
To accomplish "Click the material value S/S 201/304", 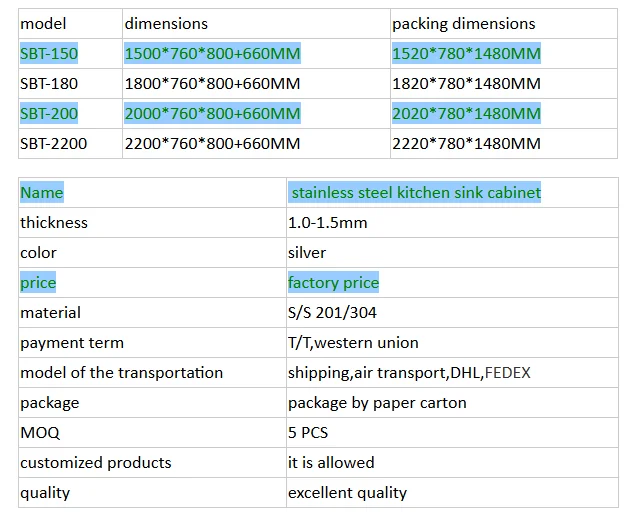I will click(x=332, y=313).
